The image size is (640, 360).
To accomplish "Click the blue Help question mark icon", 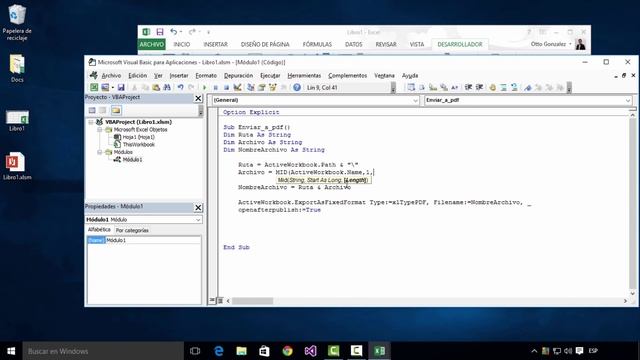I will pos(297,87).
